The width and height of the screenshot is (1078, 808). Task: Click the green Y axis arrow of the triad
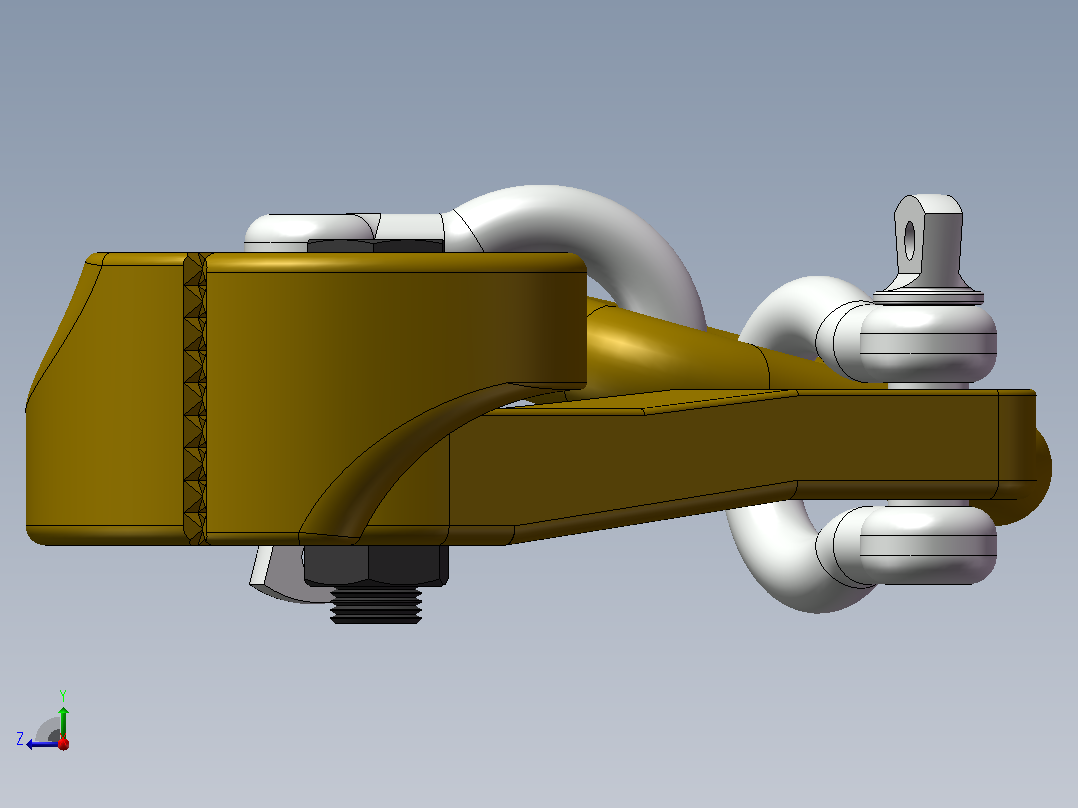63,720
